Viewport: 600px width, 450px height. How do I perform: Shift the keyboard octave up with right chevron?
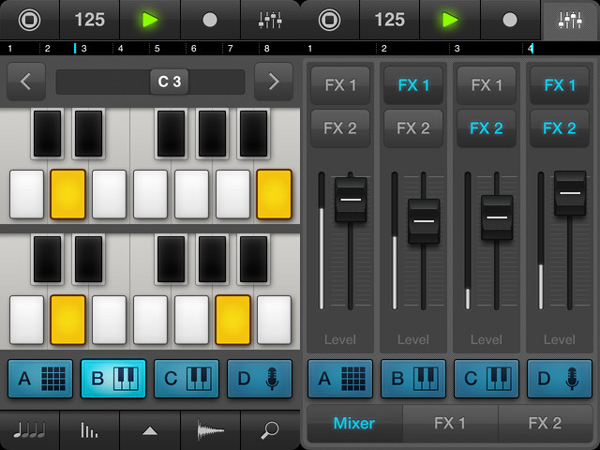(274, 82)
